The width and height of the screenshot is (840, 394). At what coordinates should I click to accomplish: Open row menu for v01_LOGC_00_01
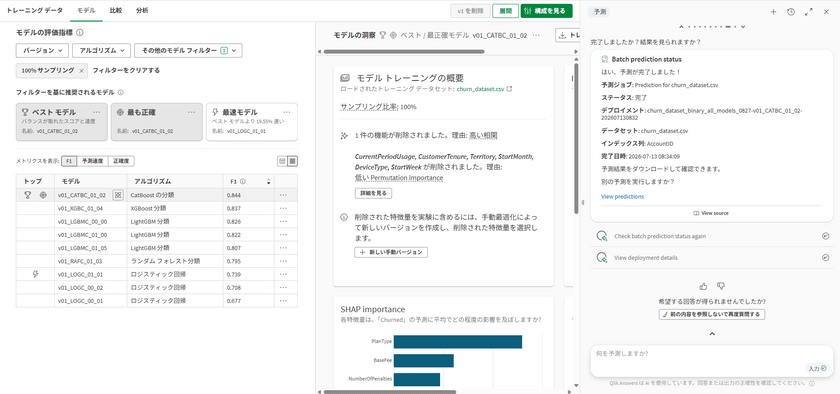[283, 301]
